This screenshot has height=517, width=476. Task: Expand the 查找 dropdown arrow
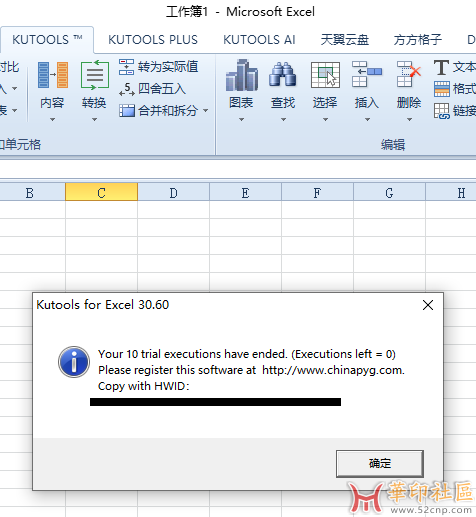click(x=283, y=119)
